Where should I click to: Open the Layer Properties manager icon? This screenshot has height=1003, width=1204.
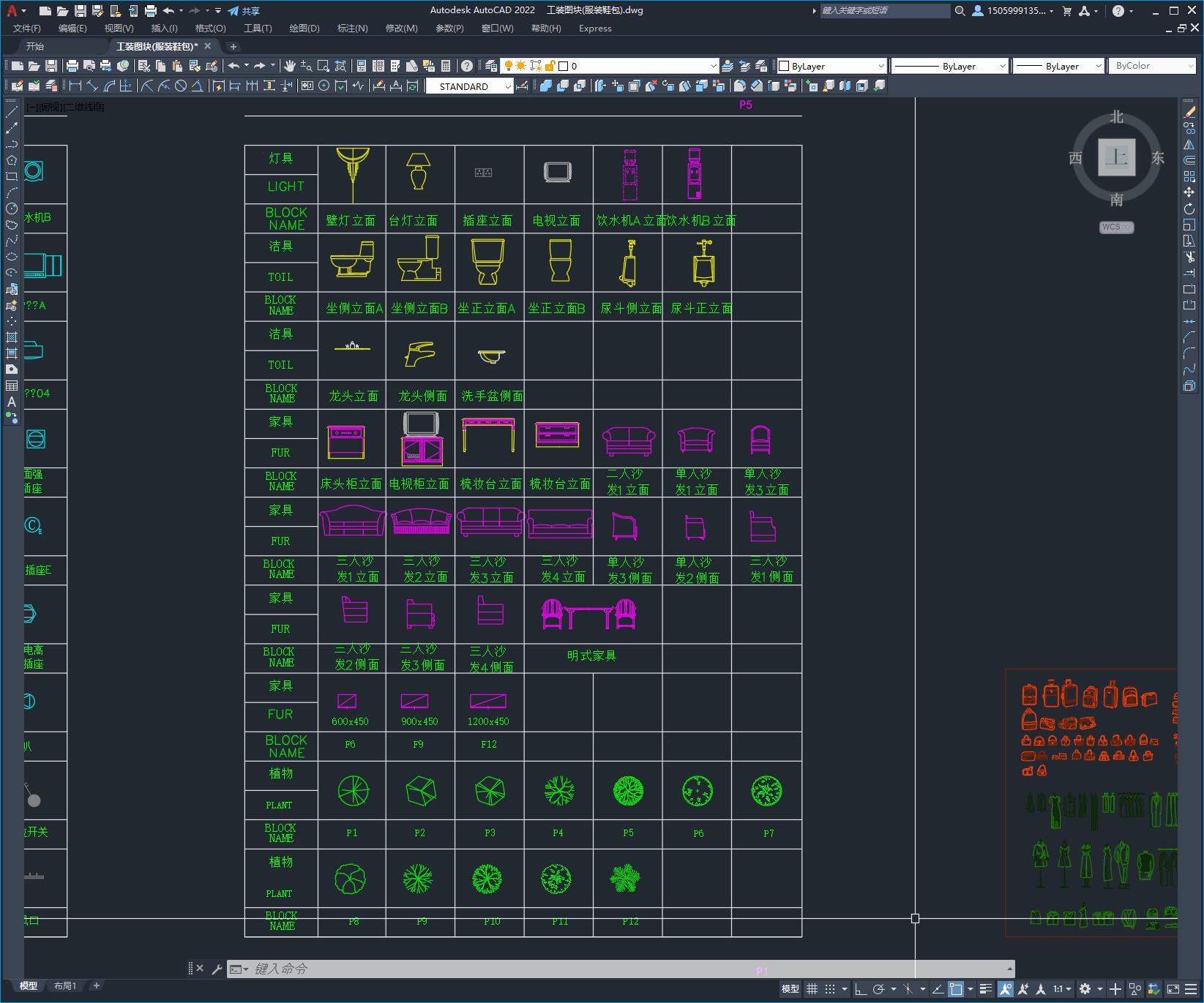491,66
